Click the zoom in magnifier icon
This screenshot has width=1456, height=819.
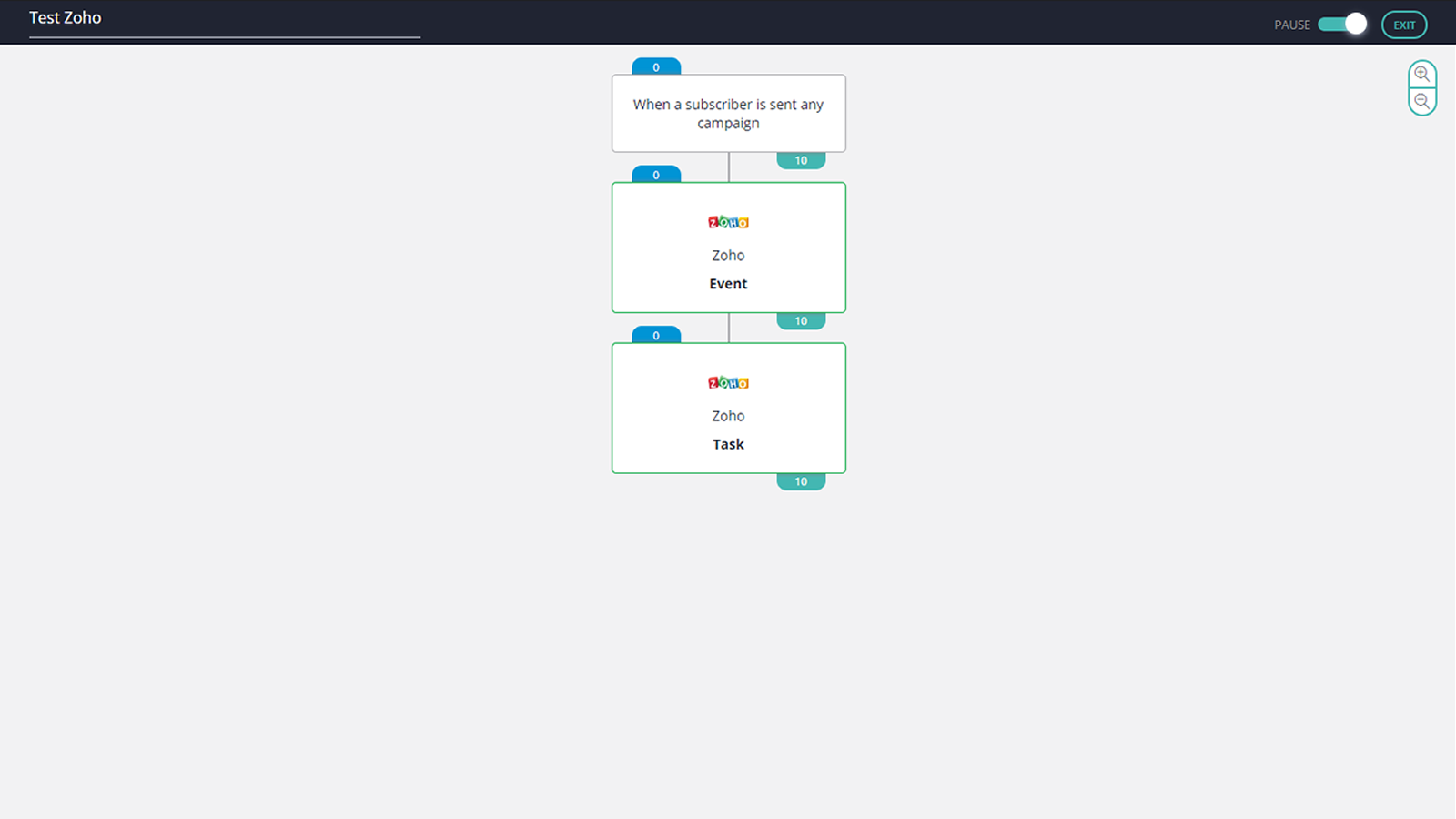[1421, 75]
